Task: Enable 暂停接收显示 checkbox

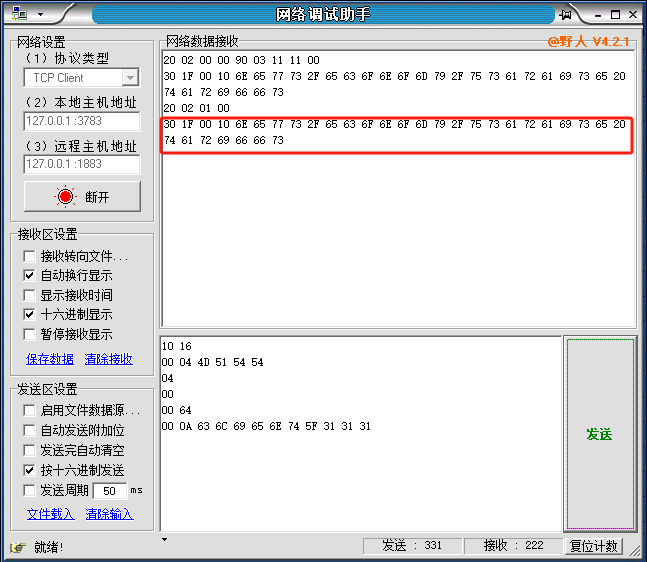Action: pos(29,334)
